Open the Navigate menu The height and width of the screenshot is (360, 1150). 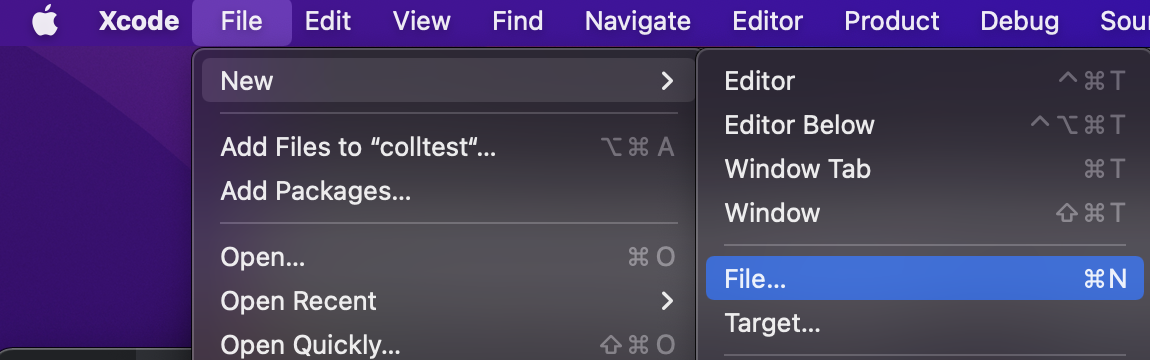[637, 21]
